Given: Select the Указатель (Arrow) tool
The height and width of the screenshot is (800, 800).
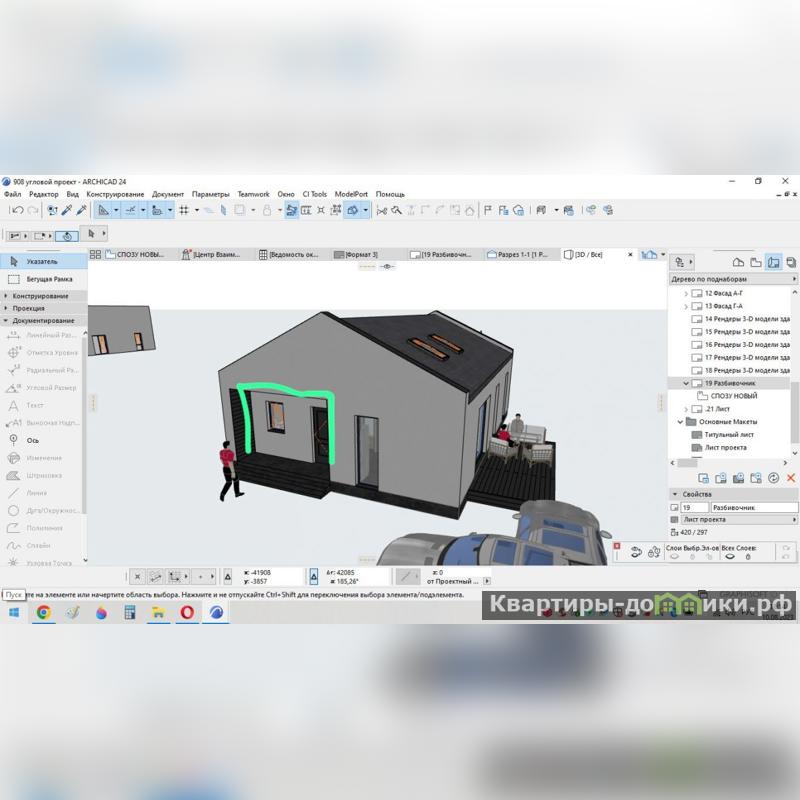Looking at the screenshot, I should [40, 261].
